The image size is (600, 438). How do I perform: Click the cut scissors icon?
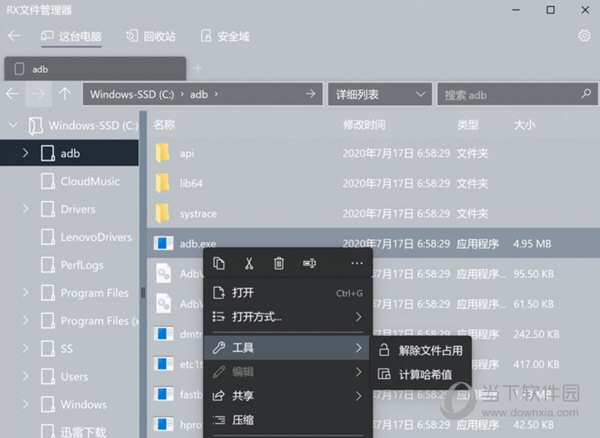click(249, 263)
